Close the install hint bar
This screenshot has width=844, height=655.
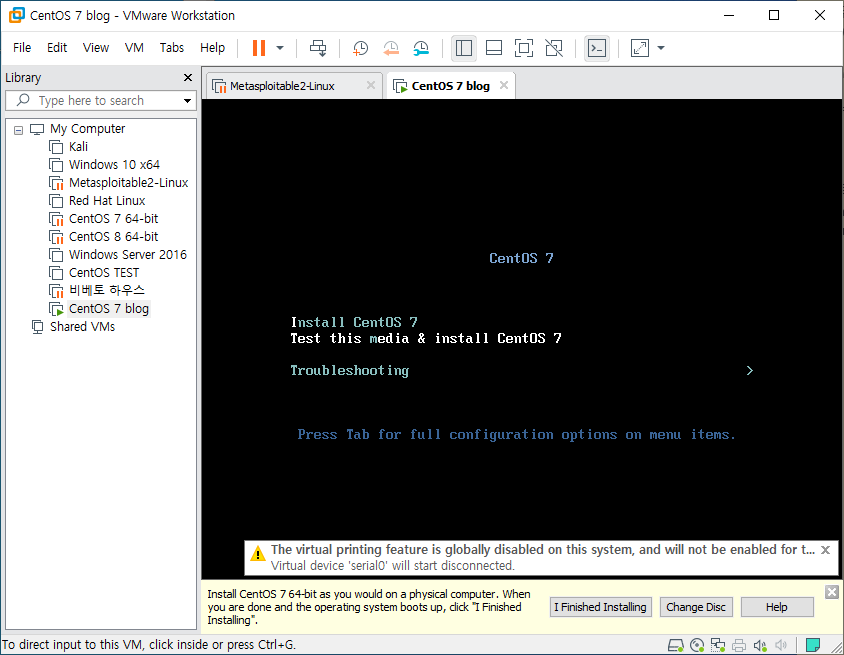[832, 592]
